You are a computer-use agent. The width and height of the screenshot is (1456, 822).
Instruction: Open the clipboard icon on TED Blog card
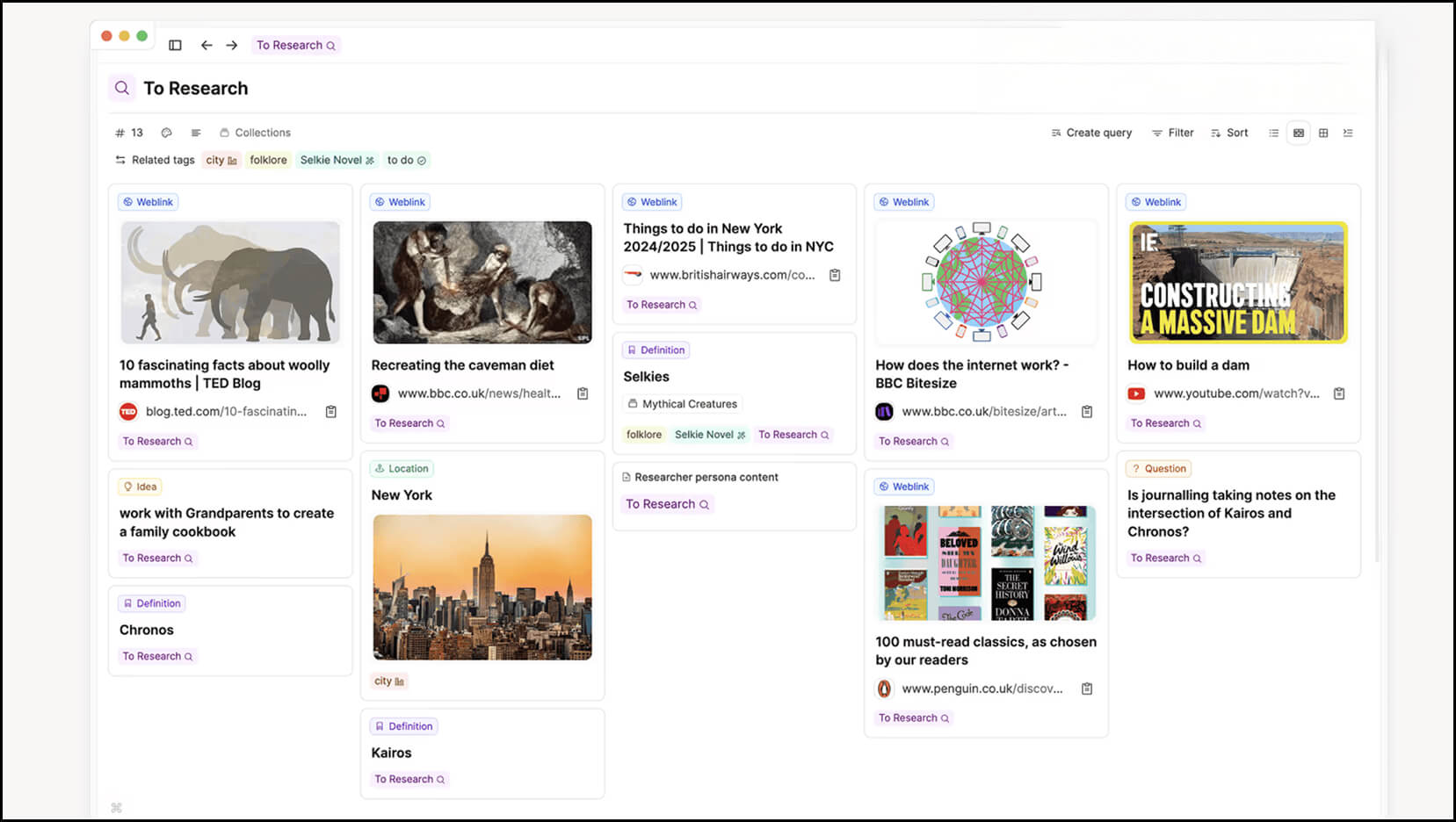click(x=331, y=412)
